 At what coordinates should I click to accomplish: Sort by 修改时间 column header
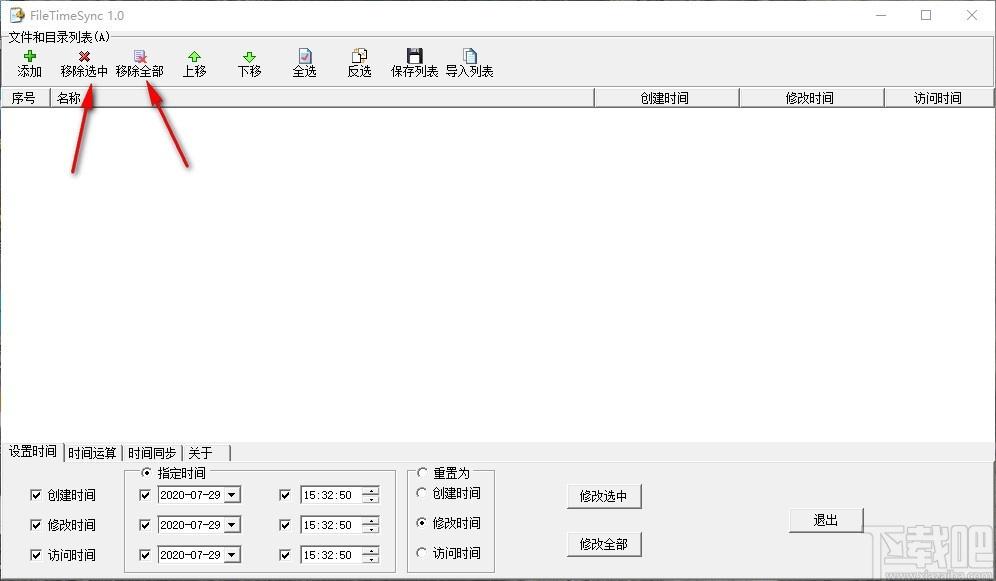tap(811, 98)
